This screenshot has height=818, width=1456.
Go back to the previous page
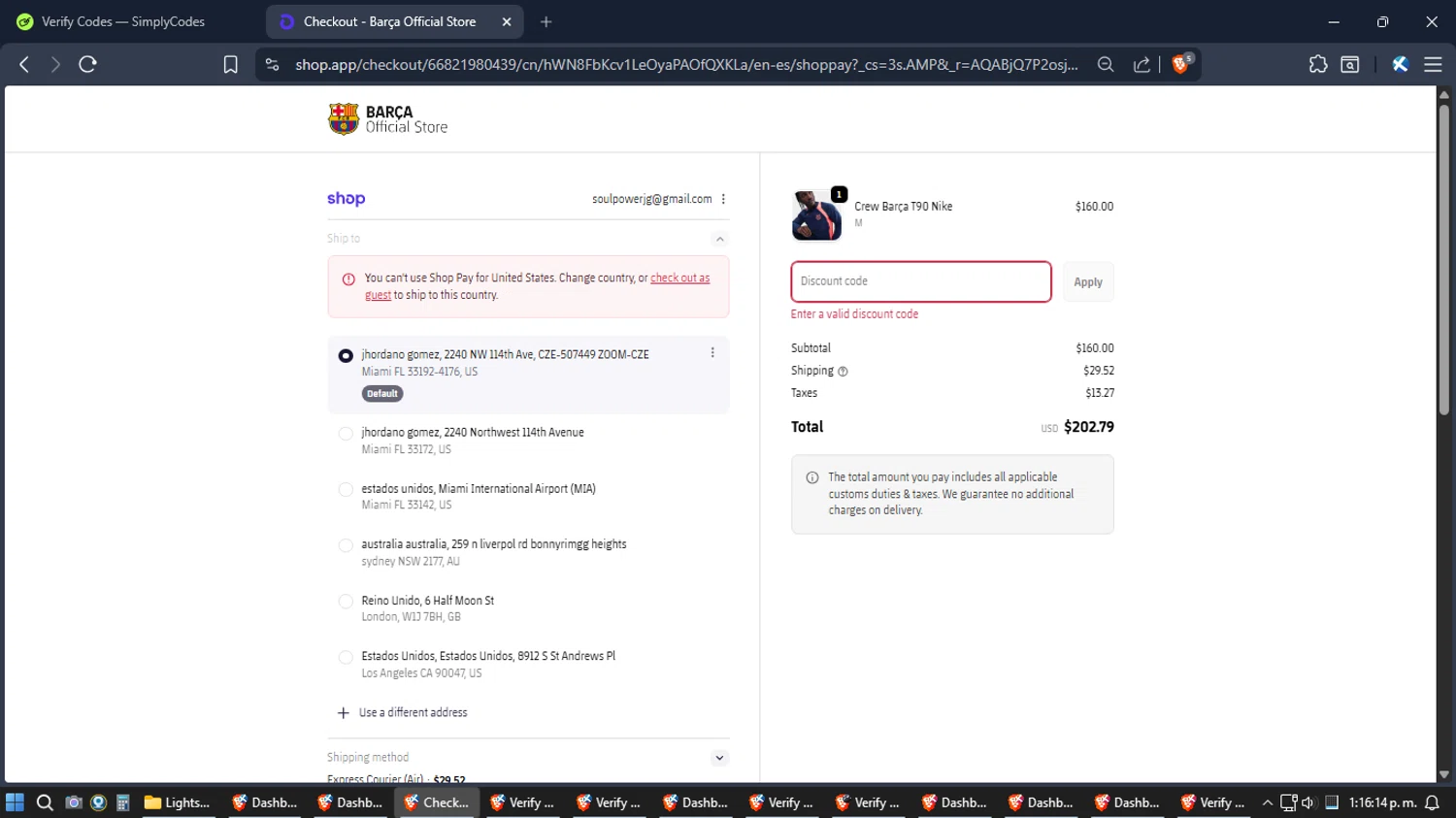coord(24,64)
